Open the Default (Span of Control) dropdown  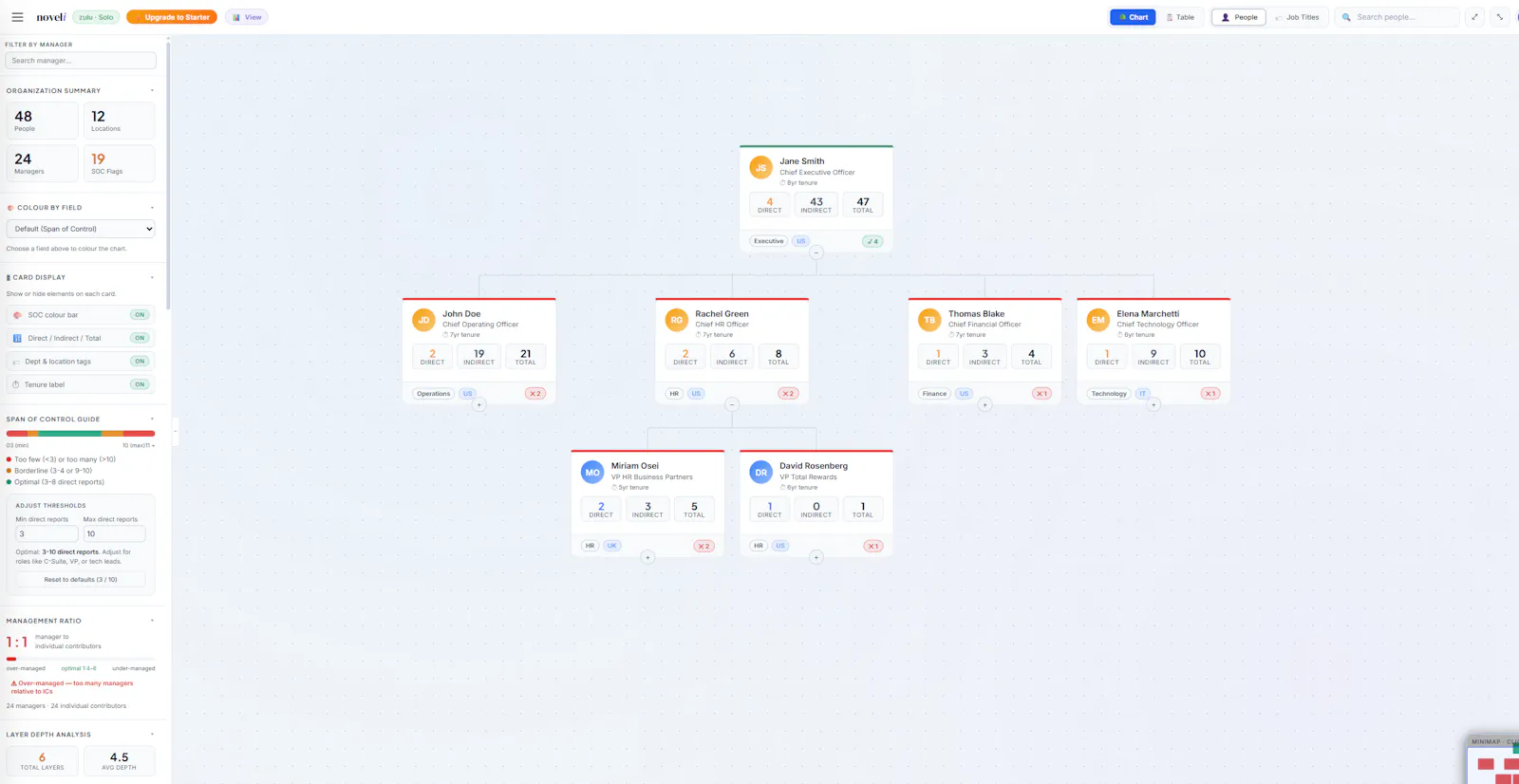(81, 229)
